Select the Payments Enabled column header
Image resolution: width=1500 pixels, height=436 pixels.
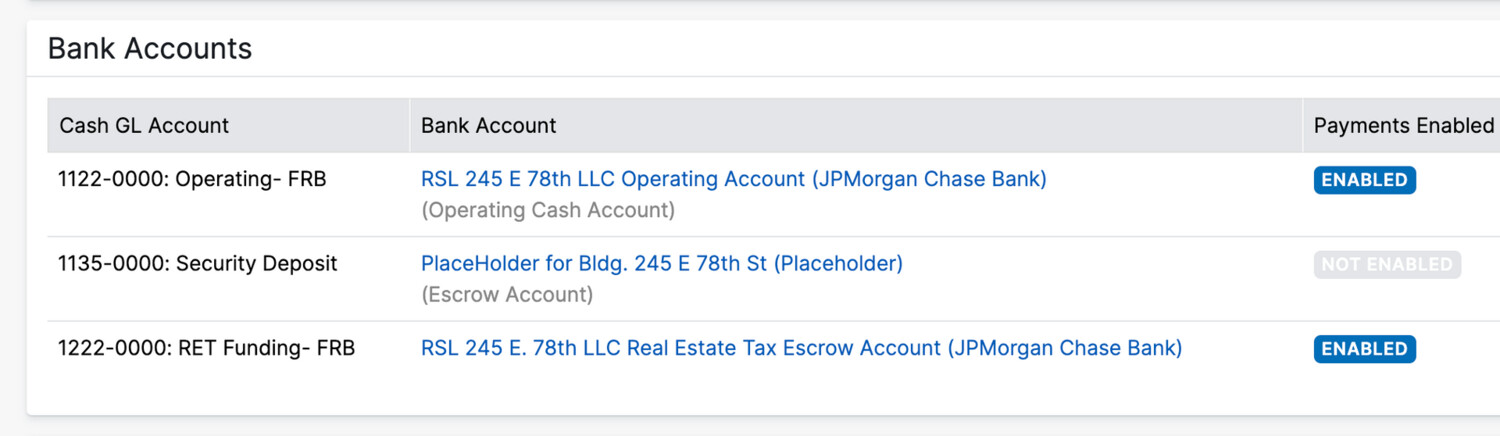pyautogui.click(x=1403, y=126)
